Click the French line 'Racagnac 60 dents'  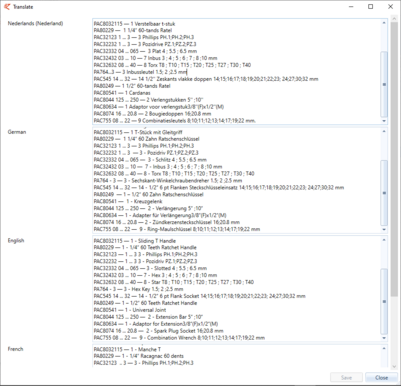(x=139, y=356)
